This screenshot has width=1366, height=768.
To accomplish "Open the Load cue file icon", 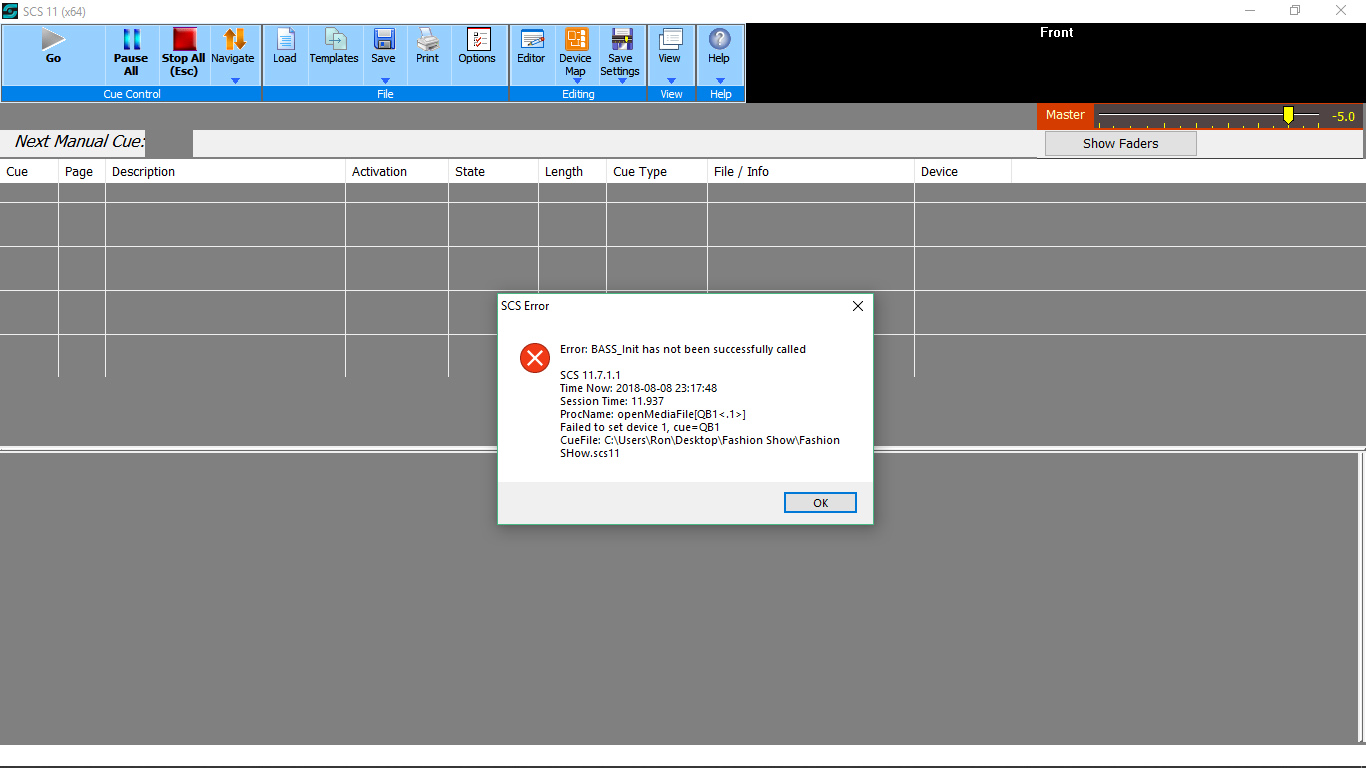I will click(x=285, y=40).
